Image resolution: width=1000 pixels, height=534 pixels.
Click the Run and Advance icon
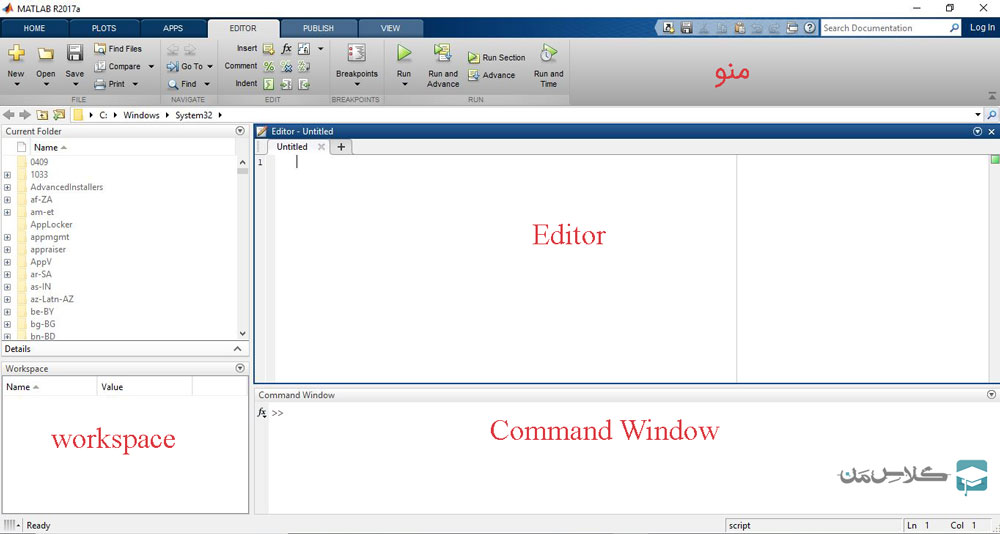click(443, 53)
